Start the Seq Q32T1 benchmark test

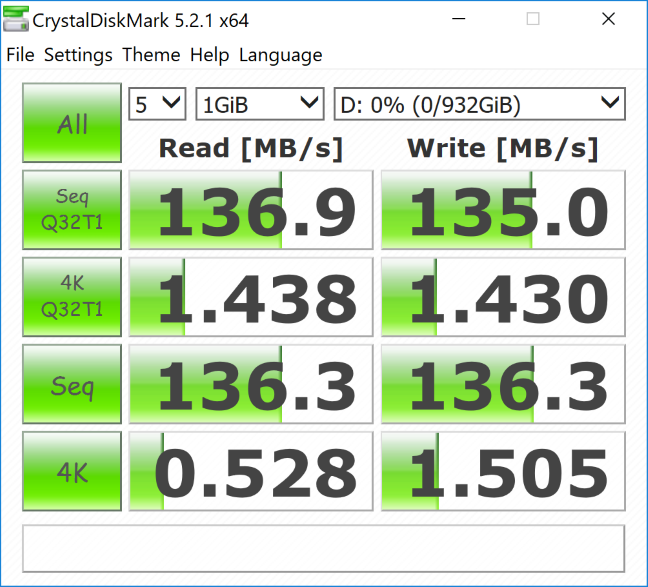point(72,210)
